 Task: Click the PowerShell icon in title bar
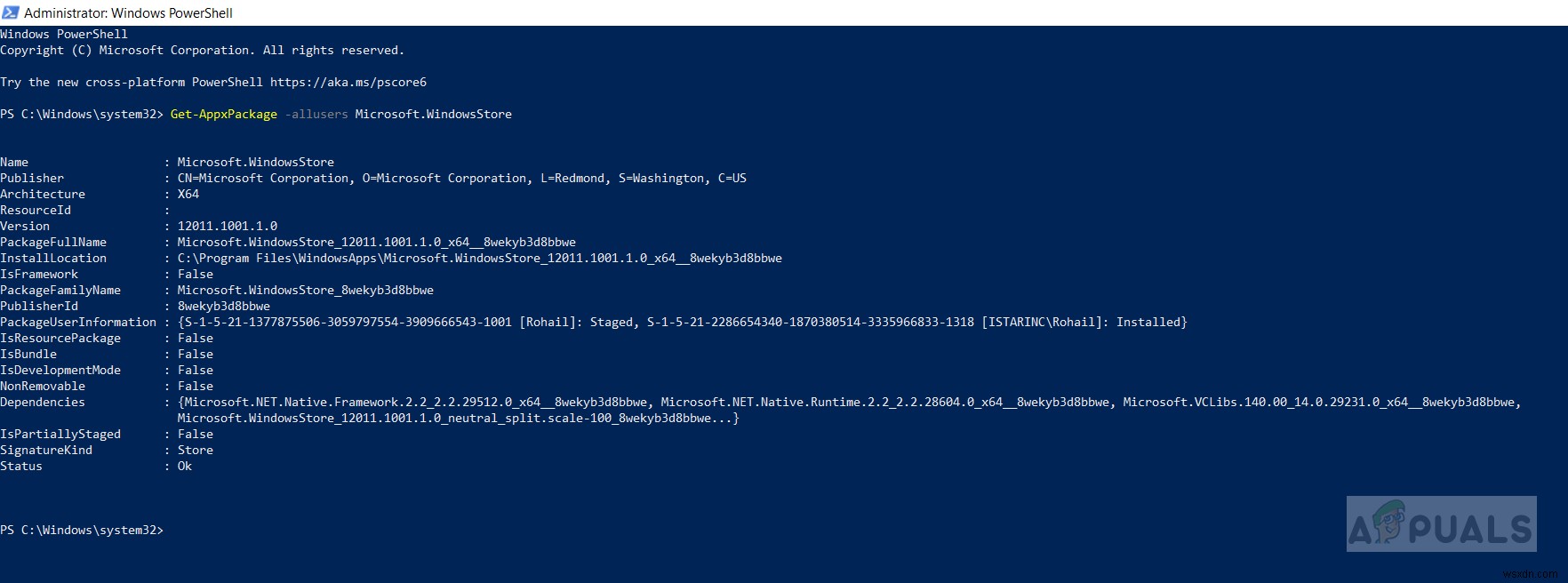point(10,12)
